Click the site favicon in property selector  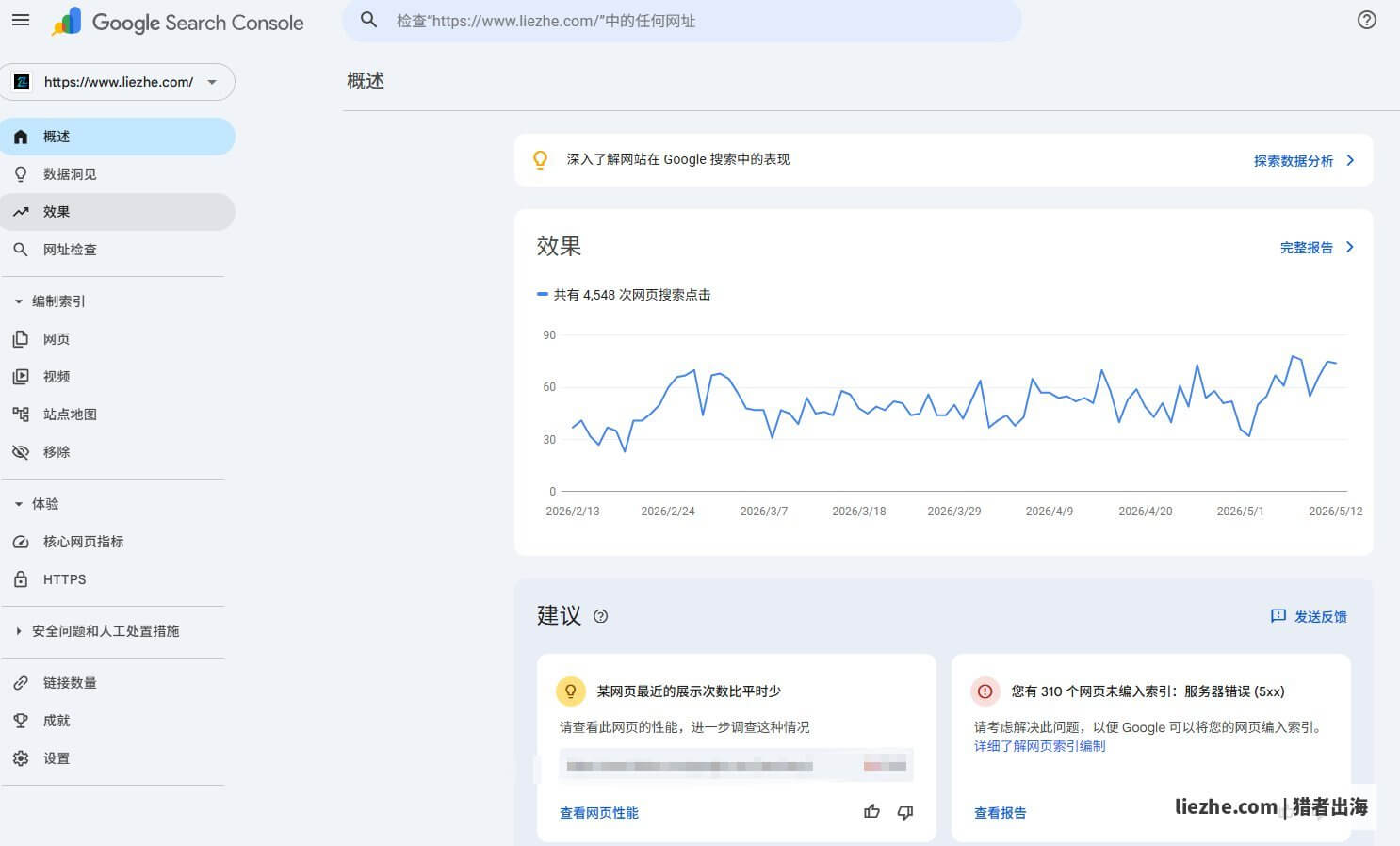coord(22,82)
